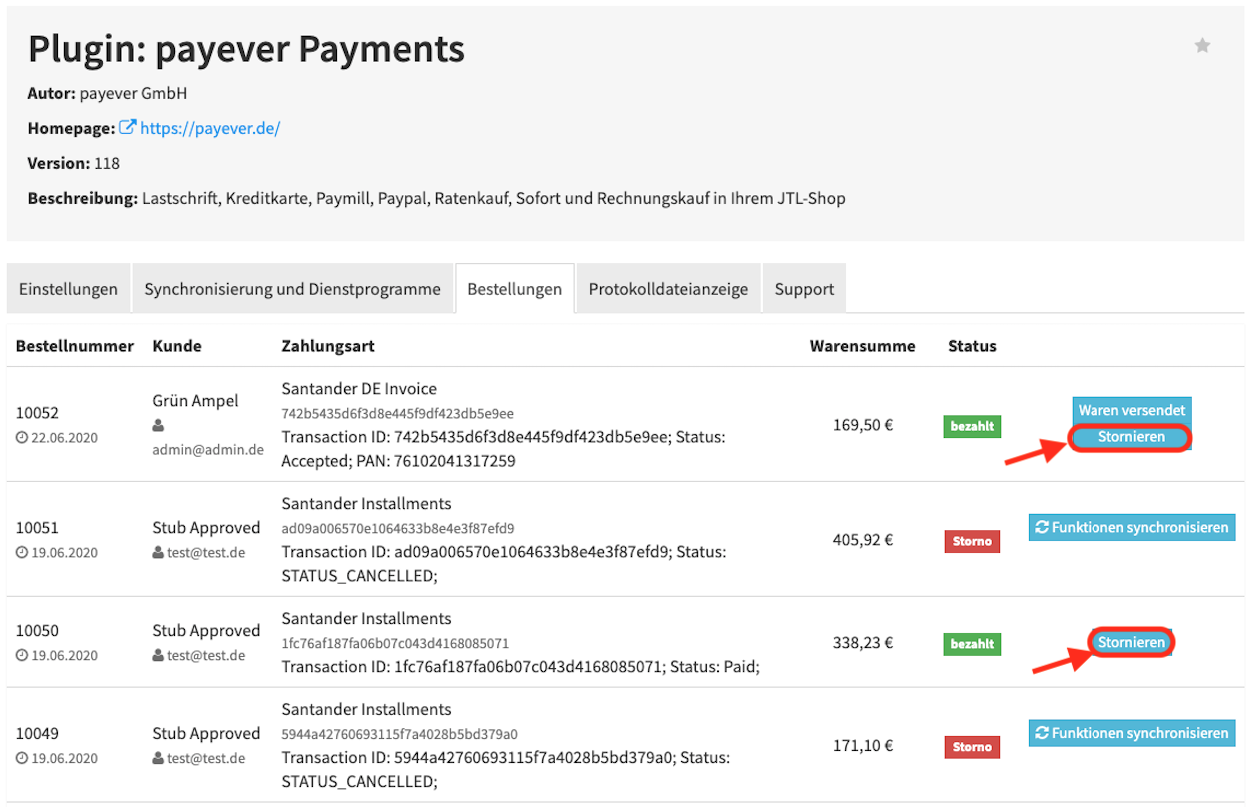The height and width of the screenshot is (807, 1253).
Task: Click Waren versendet for order 10052
Action: click(x=1132, y=410)
